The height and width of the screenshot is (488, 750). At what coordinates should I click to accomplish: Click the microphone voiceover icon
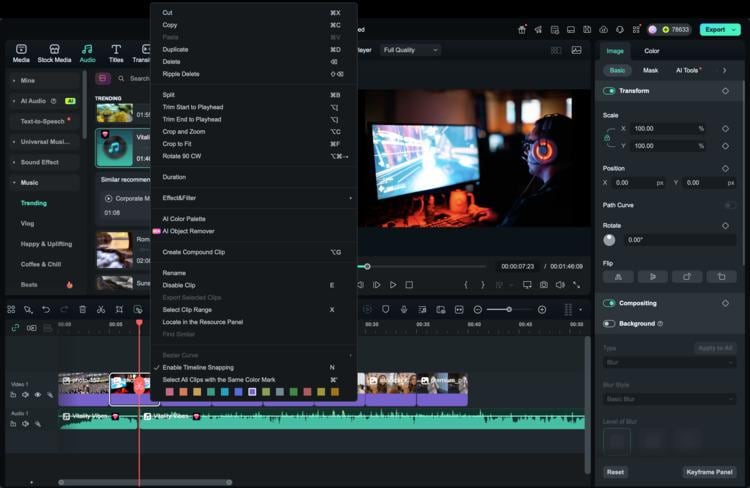point(404,310)
